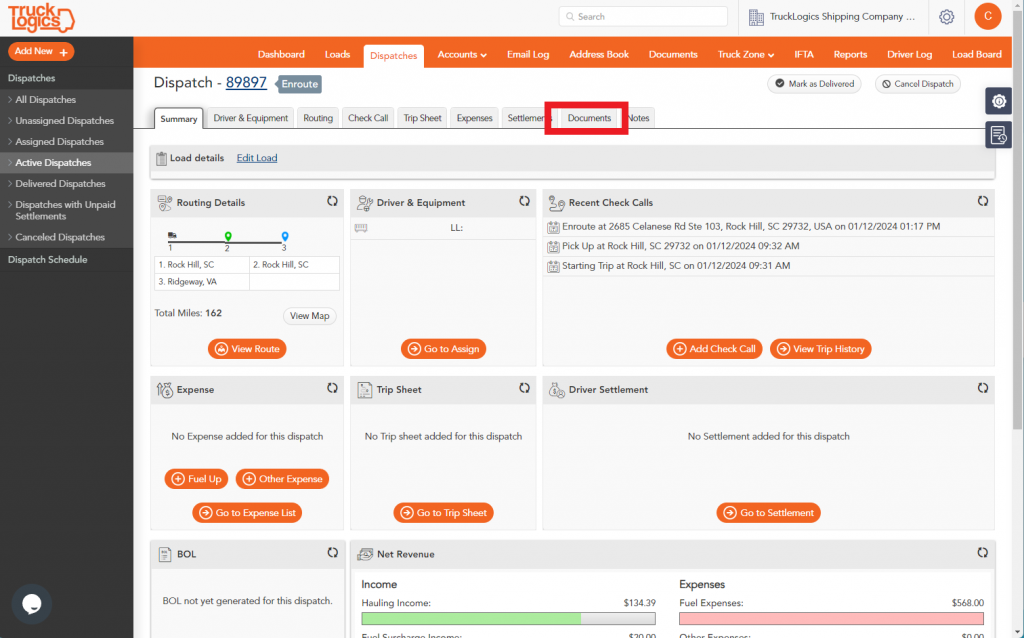Refresh the Recent Check Calls panel
Viewport: 1024px width, 638px height.
(983, 202)
